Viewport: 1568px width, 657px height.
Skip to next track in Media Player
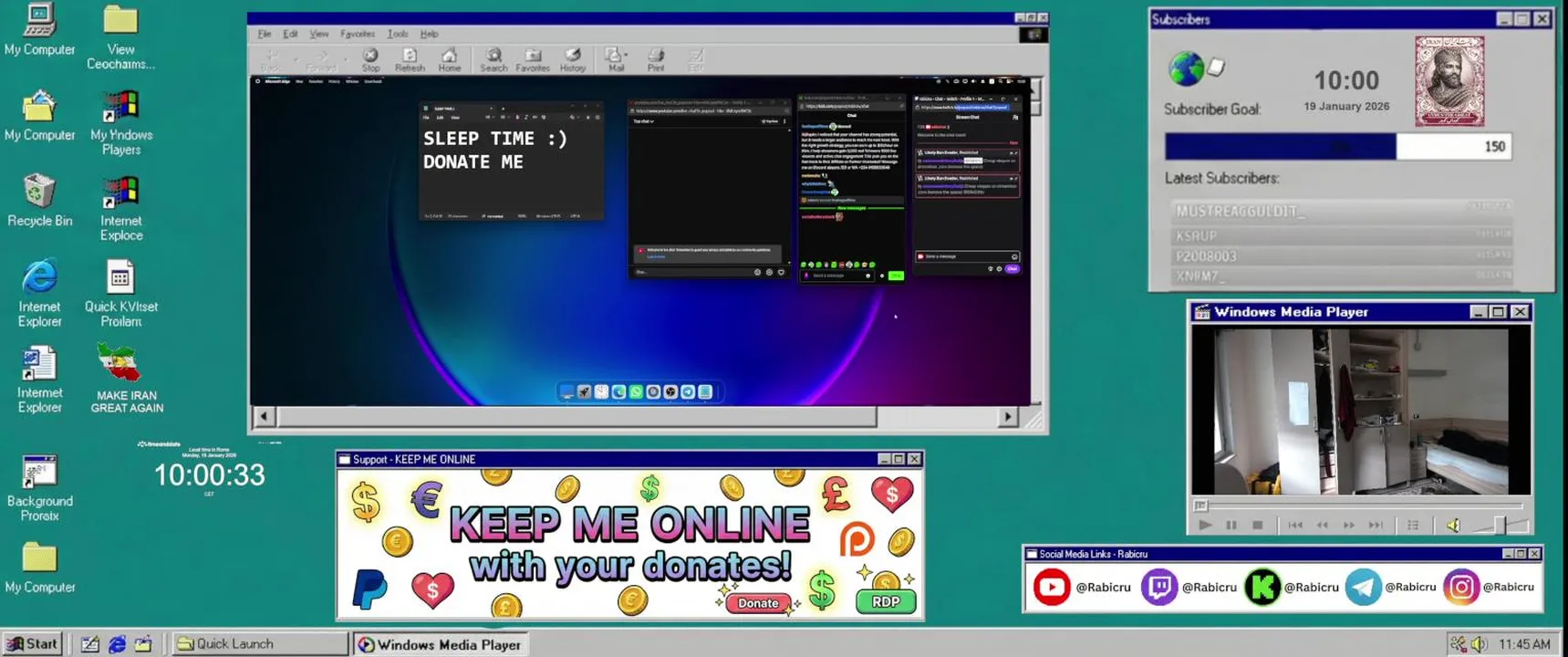[1376, 525]
